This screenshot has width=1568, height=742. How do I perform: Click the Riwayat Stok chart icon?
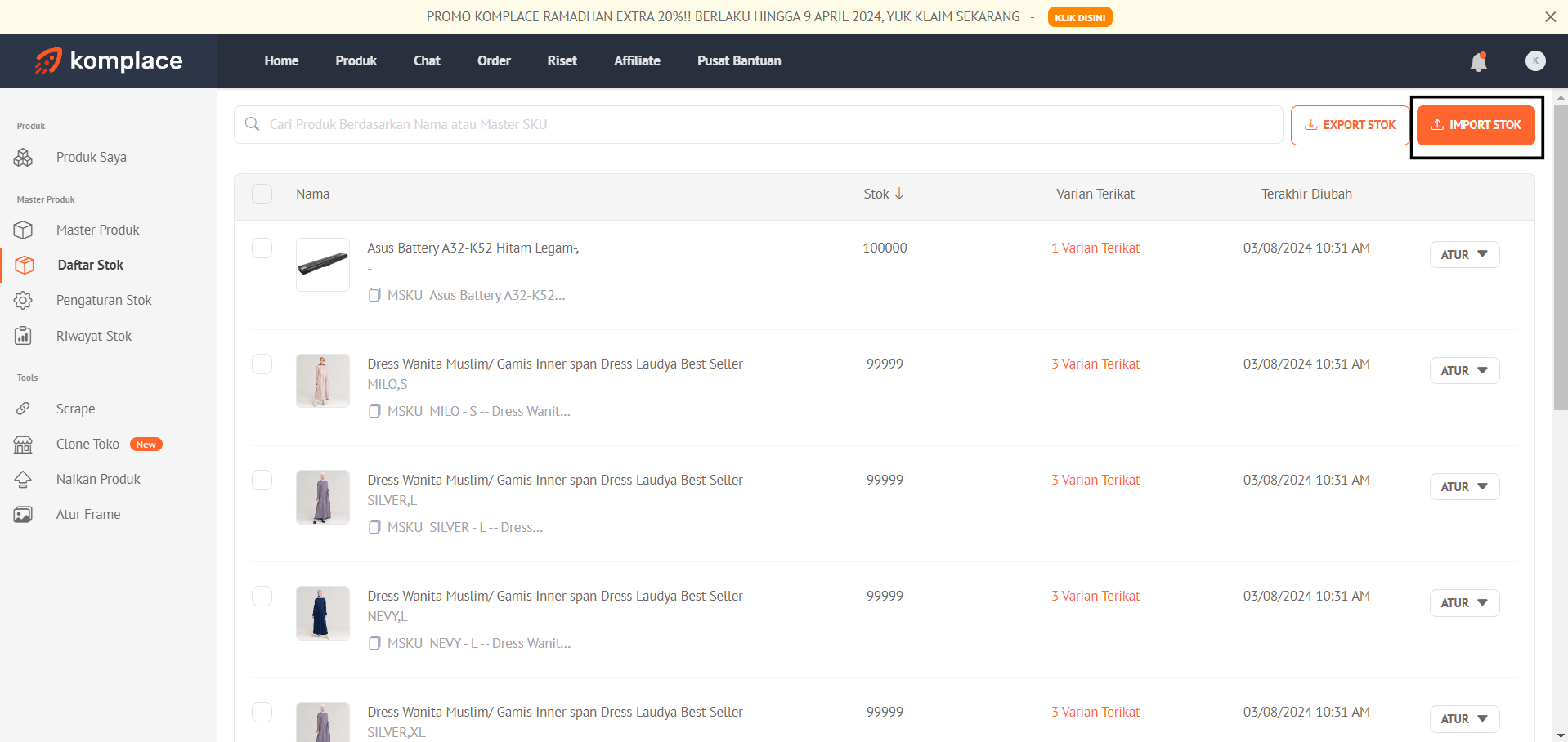[23, 336]
